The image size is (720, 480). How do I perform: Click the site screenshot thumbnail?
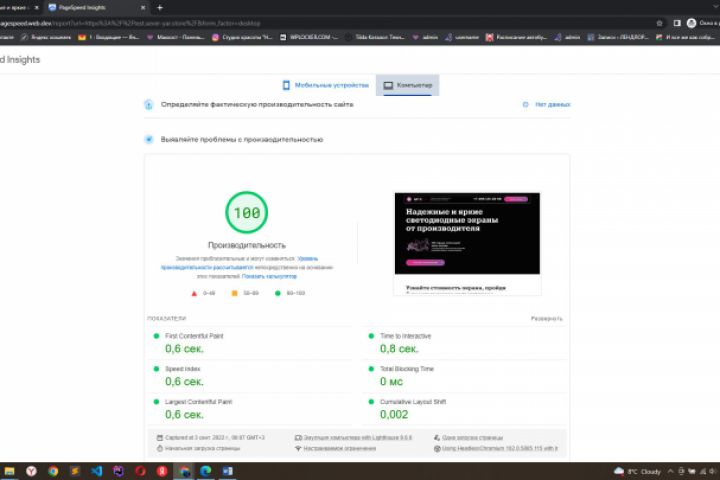coord(467,243)
